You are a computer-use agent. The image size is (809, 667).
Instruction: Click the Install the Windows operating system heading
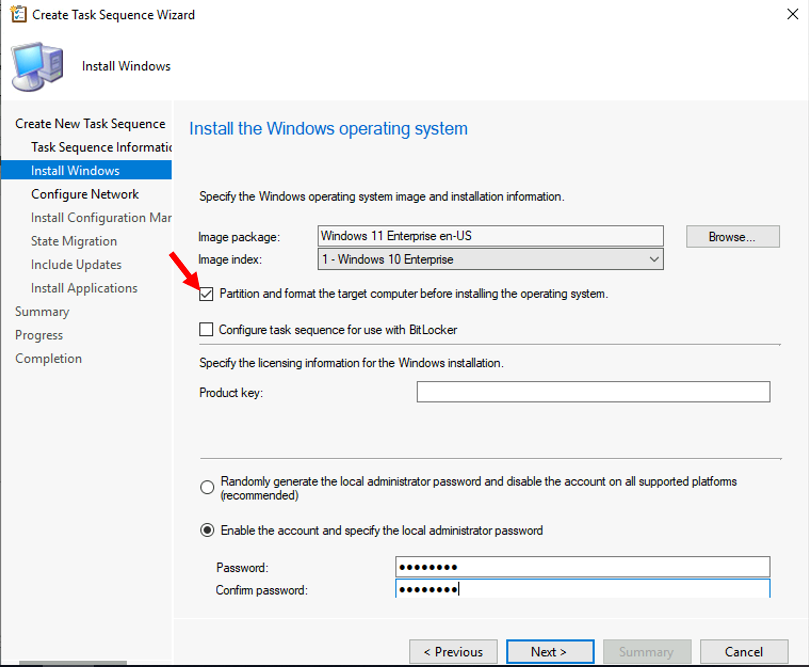click(328, 128)
